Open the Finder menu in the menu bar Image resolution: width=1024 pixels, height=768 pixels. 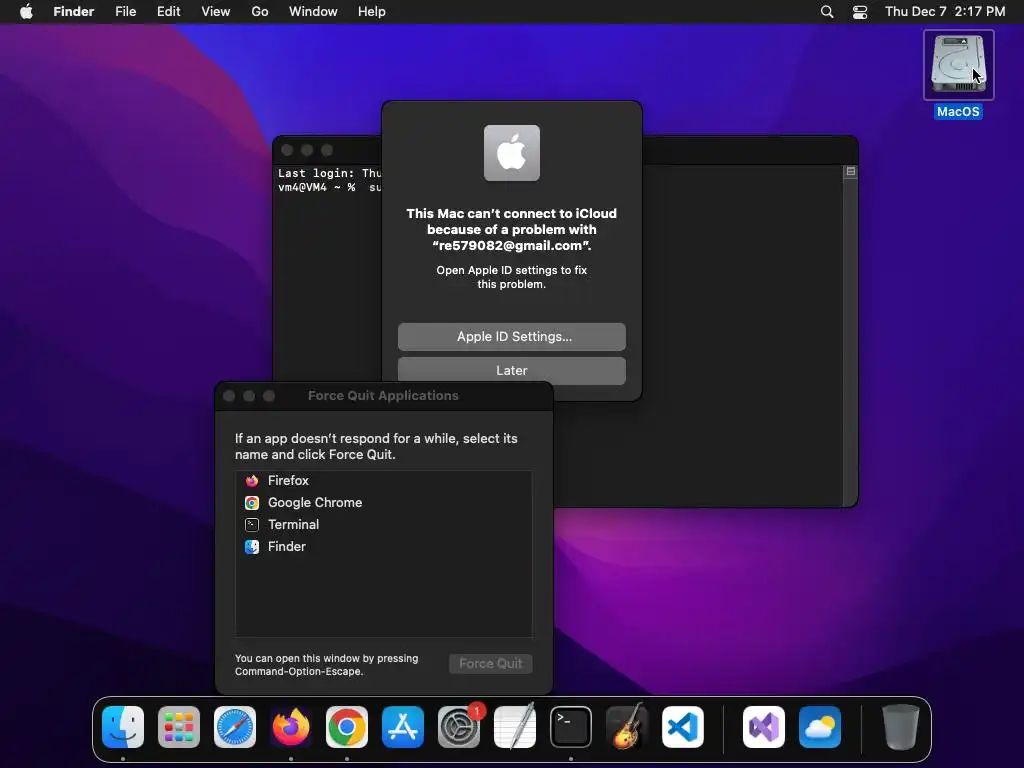[74, 12]
